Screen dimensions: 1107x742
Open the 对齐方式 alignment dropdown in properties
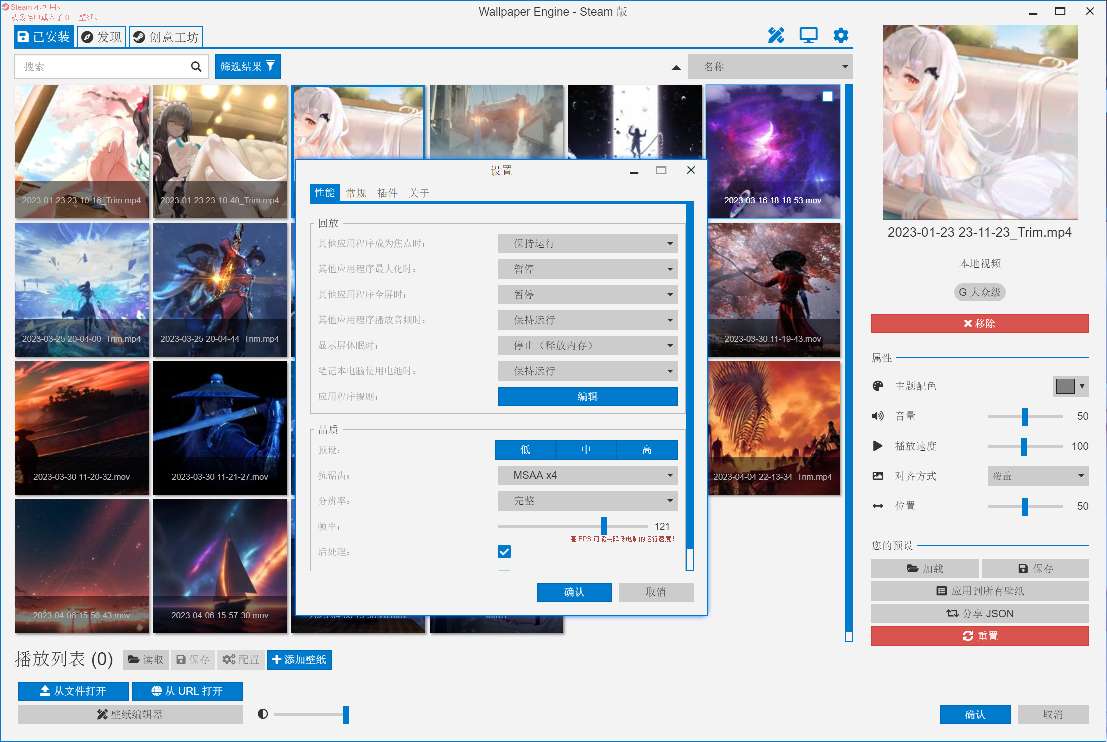pos(1037,476)
